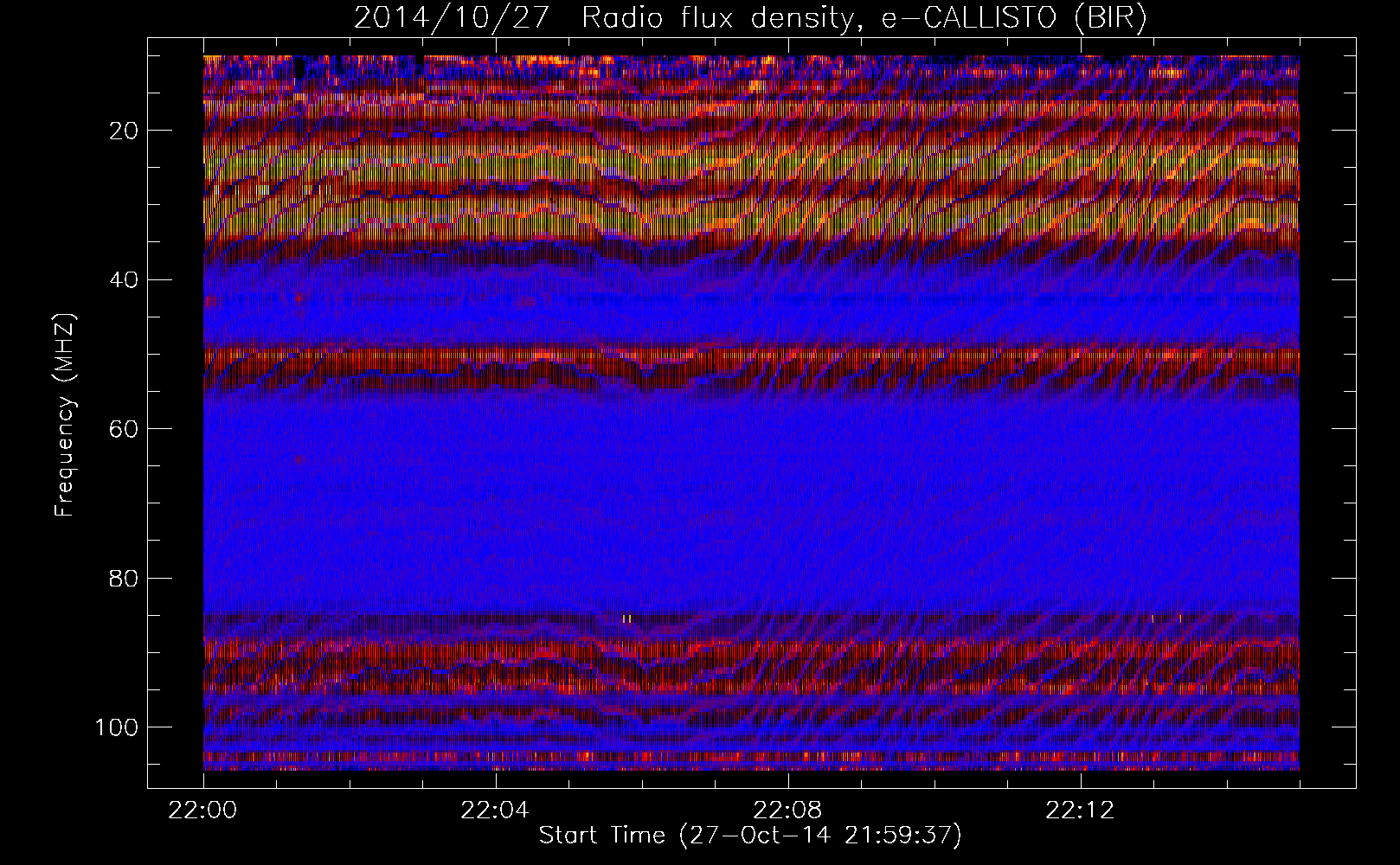Click the '100' frequency tick label
Viewport: 1400px width, 865px height.
point(118,727)
